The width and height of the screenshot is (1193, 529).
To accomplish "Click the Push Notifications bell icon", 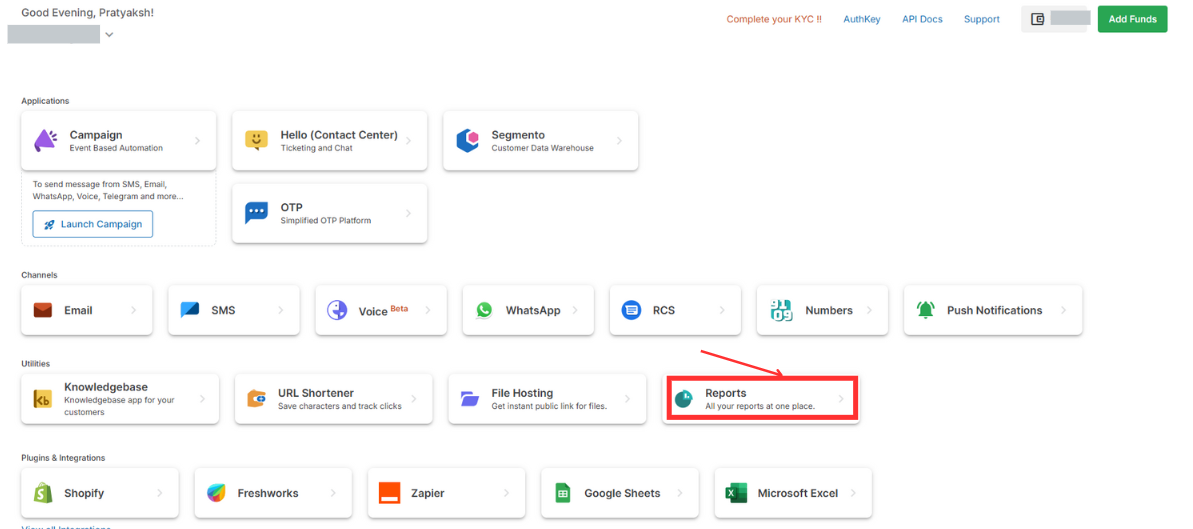I will point(926,311).
